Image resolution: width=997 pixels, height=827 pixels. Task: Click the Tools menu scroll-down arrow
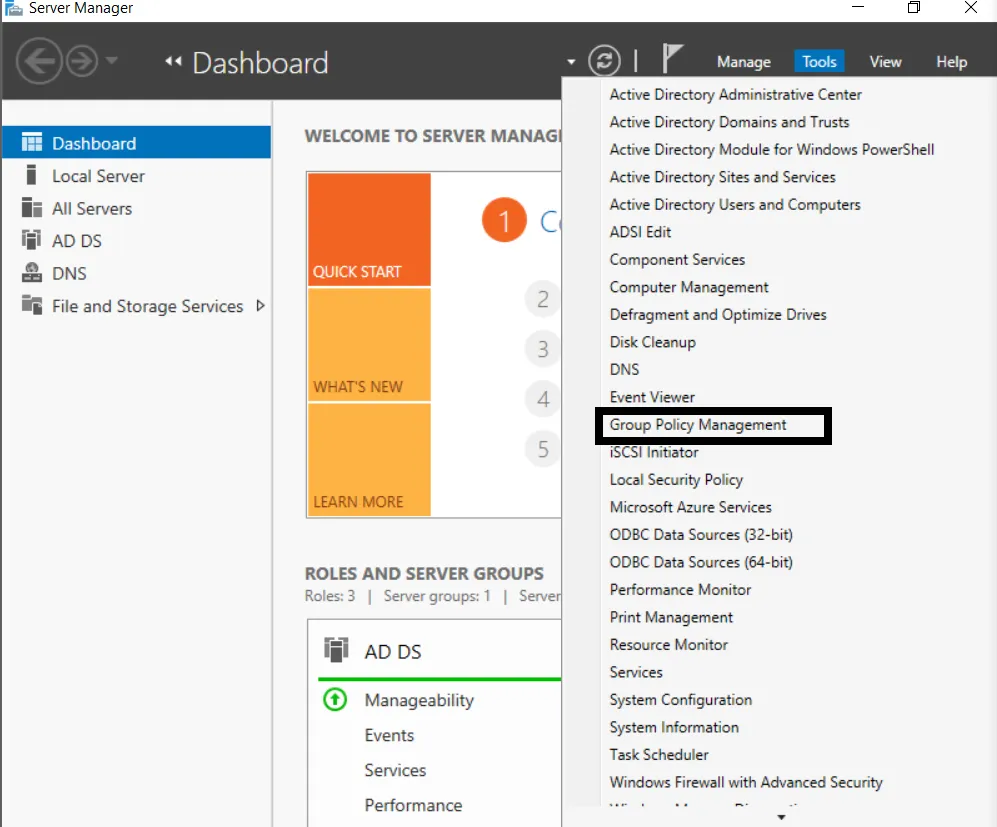coord(781,817)
